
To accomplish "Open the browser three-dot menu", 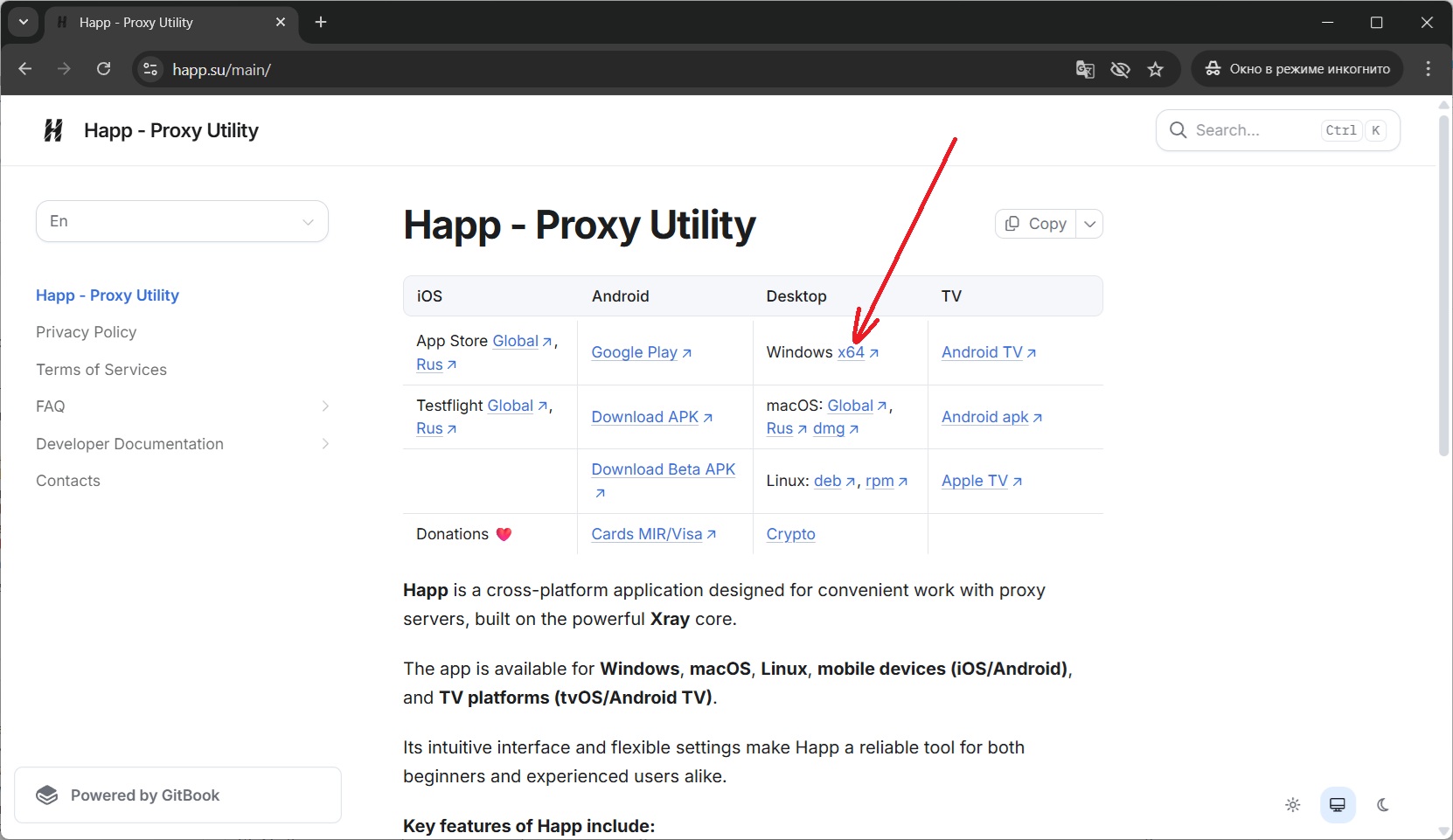I will tap(1428, 69).
